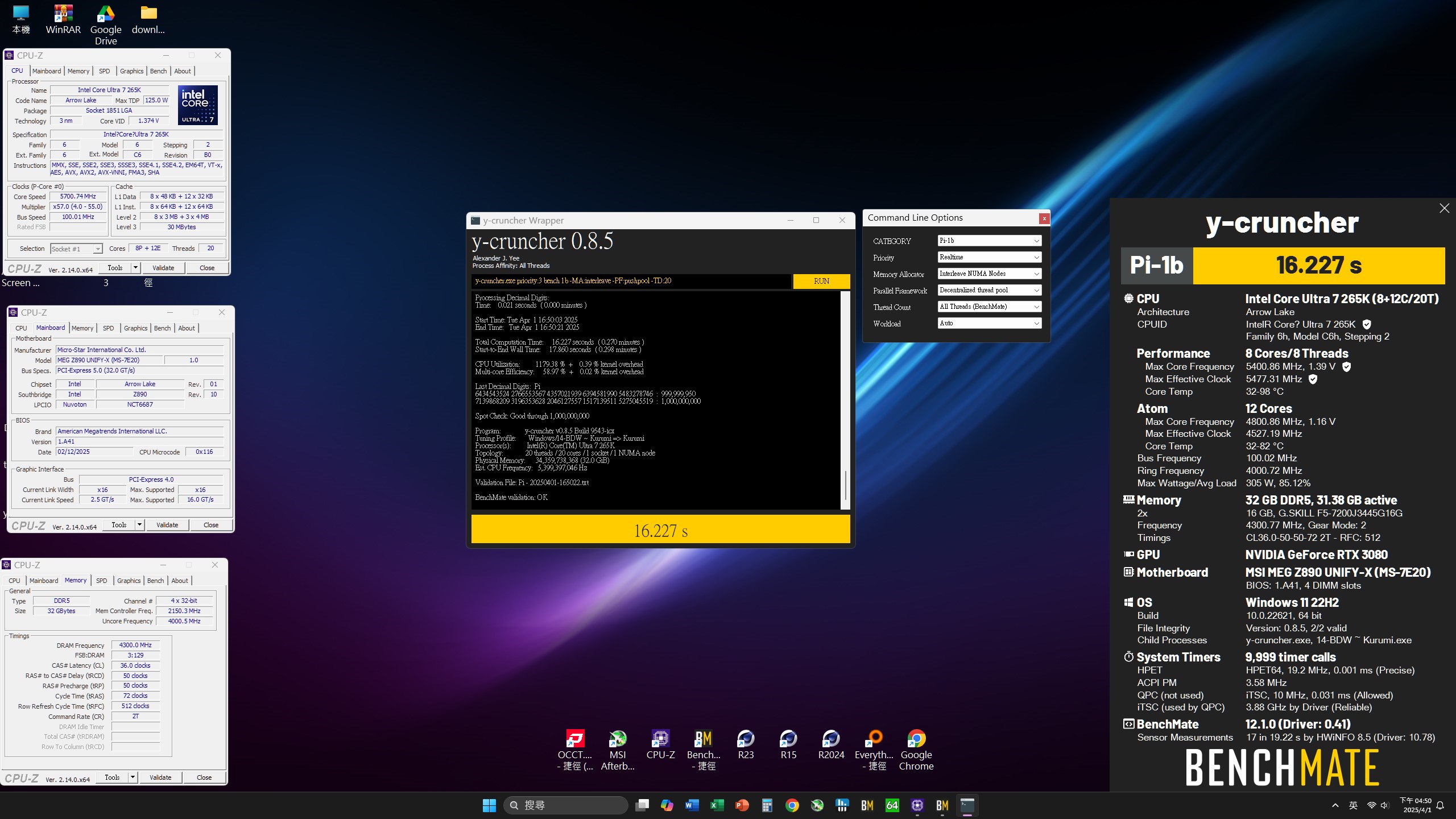Open the notification bell in system tray
This screenshot has height=819, width=1456.
[x=1440, y=805]
